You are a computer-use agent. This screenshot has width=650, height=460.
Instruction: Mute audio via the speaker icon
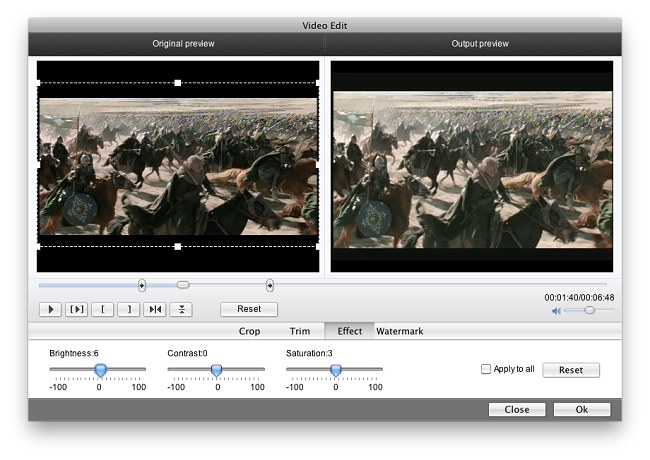click(556, 311)
